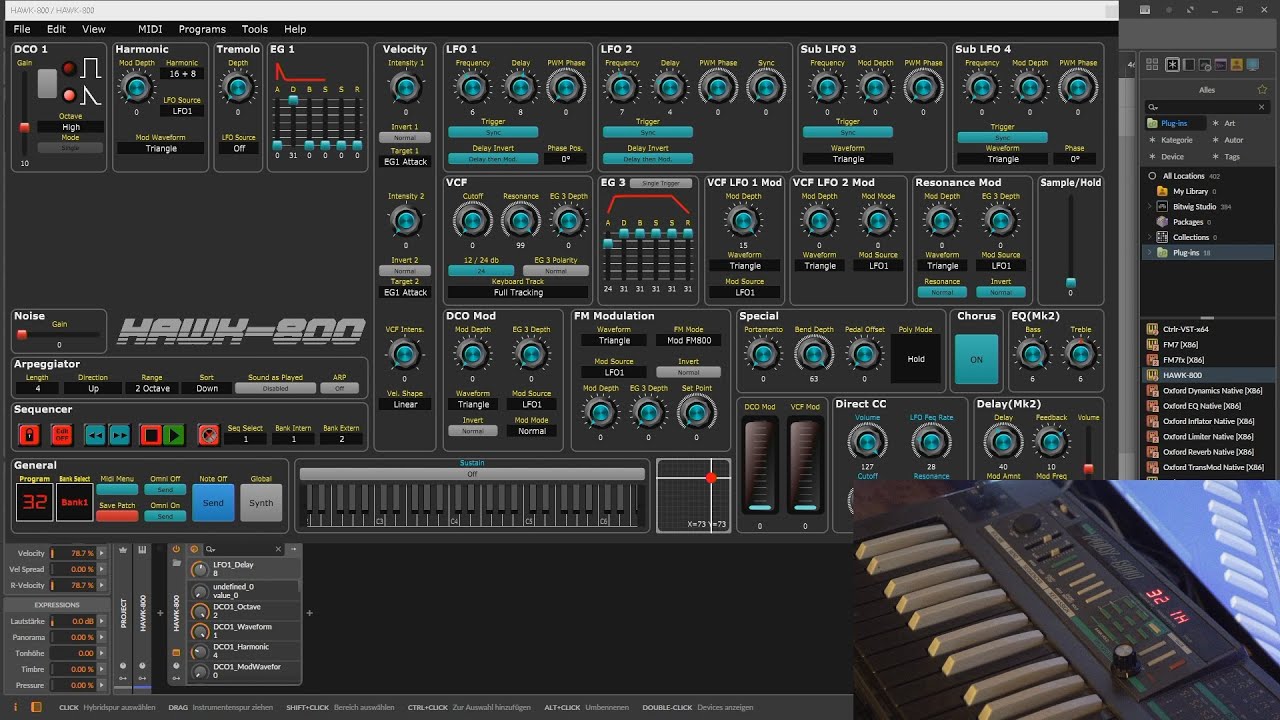This screenshot has height=720, width=1280.
Task: Click the Omni Off Send button
Action: (x=165, y=490)
